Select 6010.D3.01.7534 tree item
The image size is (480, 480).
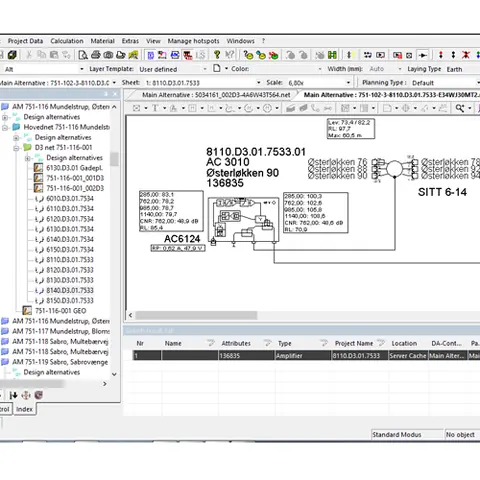pos(70,199)
